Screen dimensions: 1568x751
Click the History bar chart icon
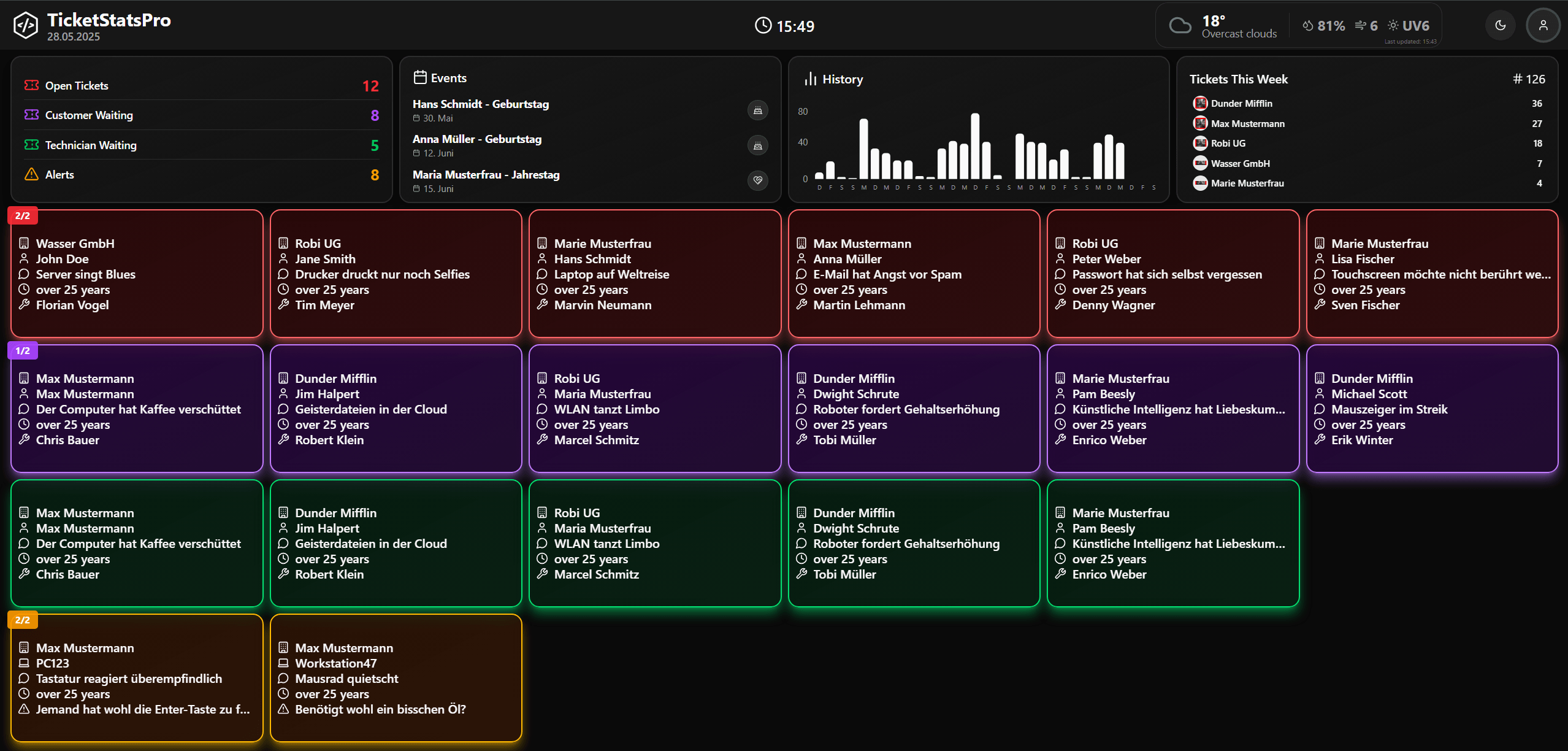pyautogui.click(x=811, y=79)
